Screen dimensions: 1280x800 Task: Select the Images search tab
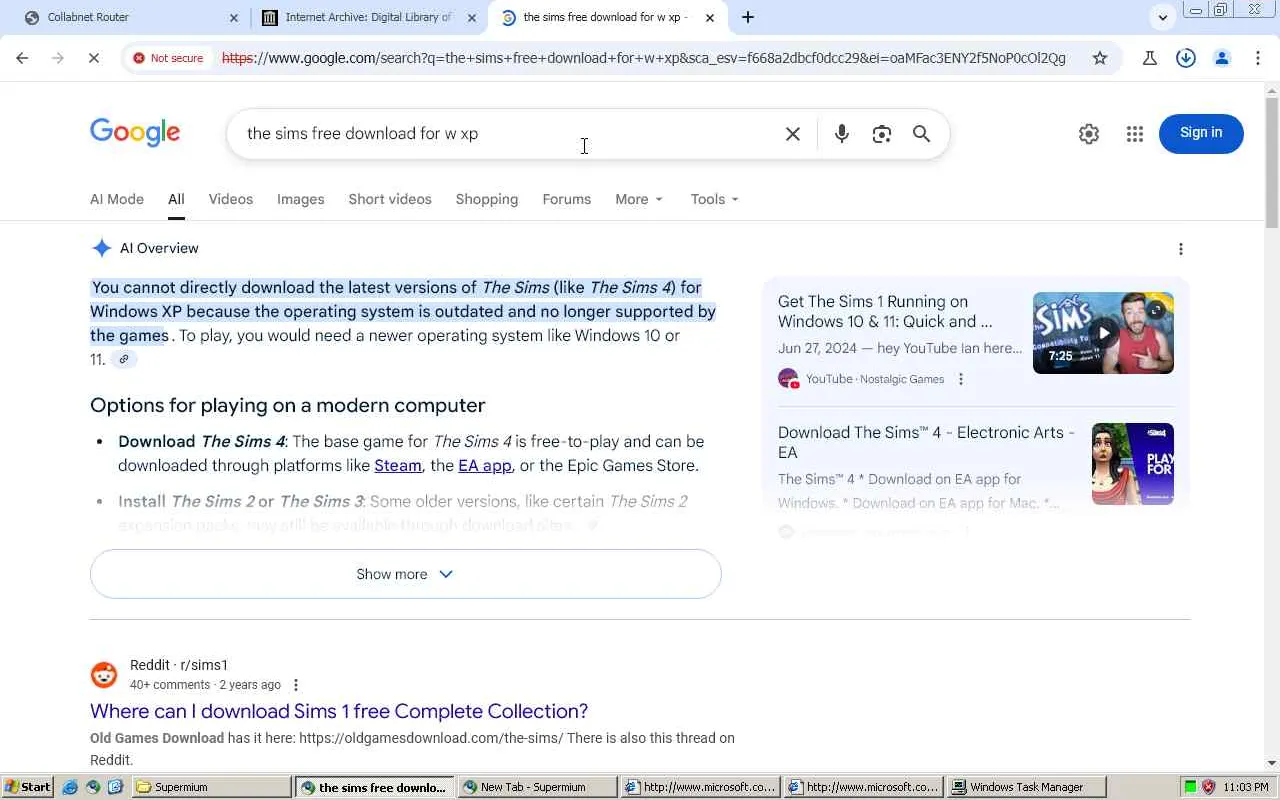300,199
